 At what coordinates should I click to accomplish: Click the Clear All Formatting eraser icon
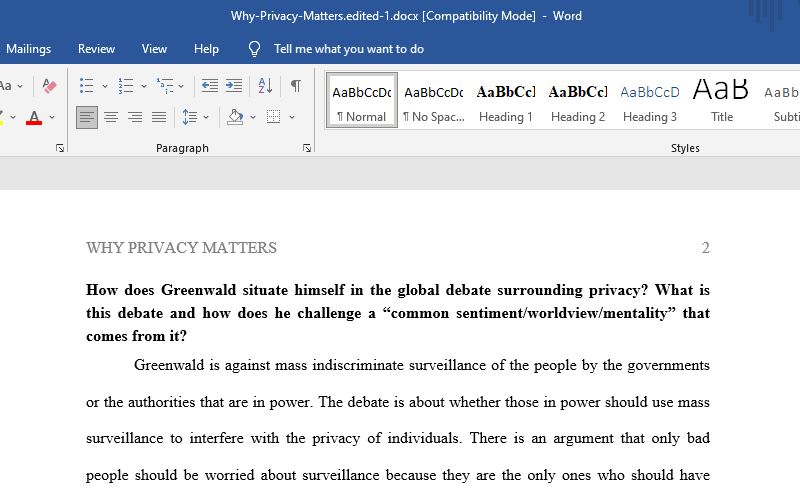49,86
